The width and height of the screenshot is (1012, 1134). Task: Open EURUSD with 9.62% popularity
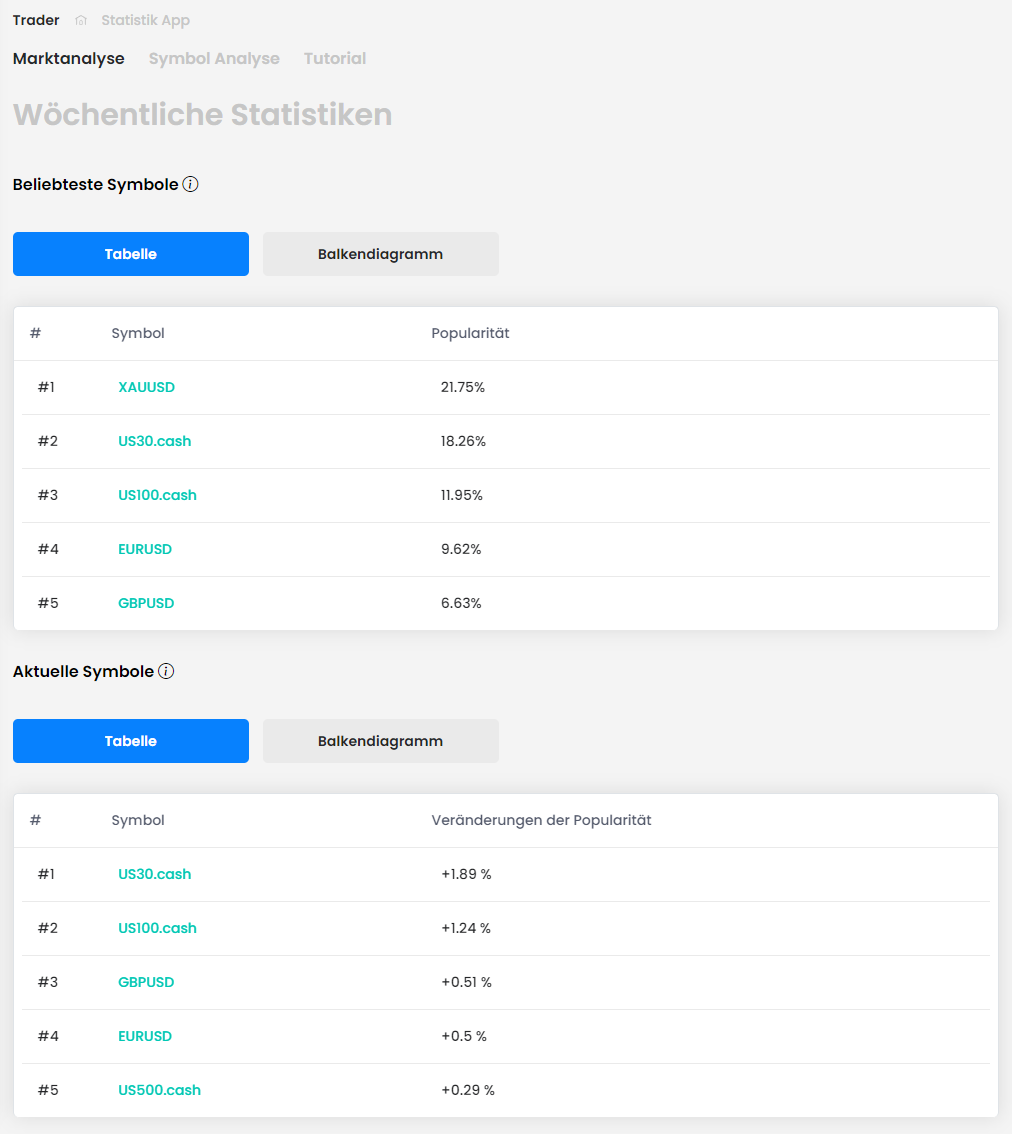click(145, 549)
